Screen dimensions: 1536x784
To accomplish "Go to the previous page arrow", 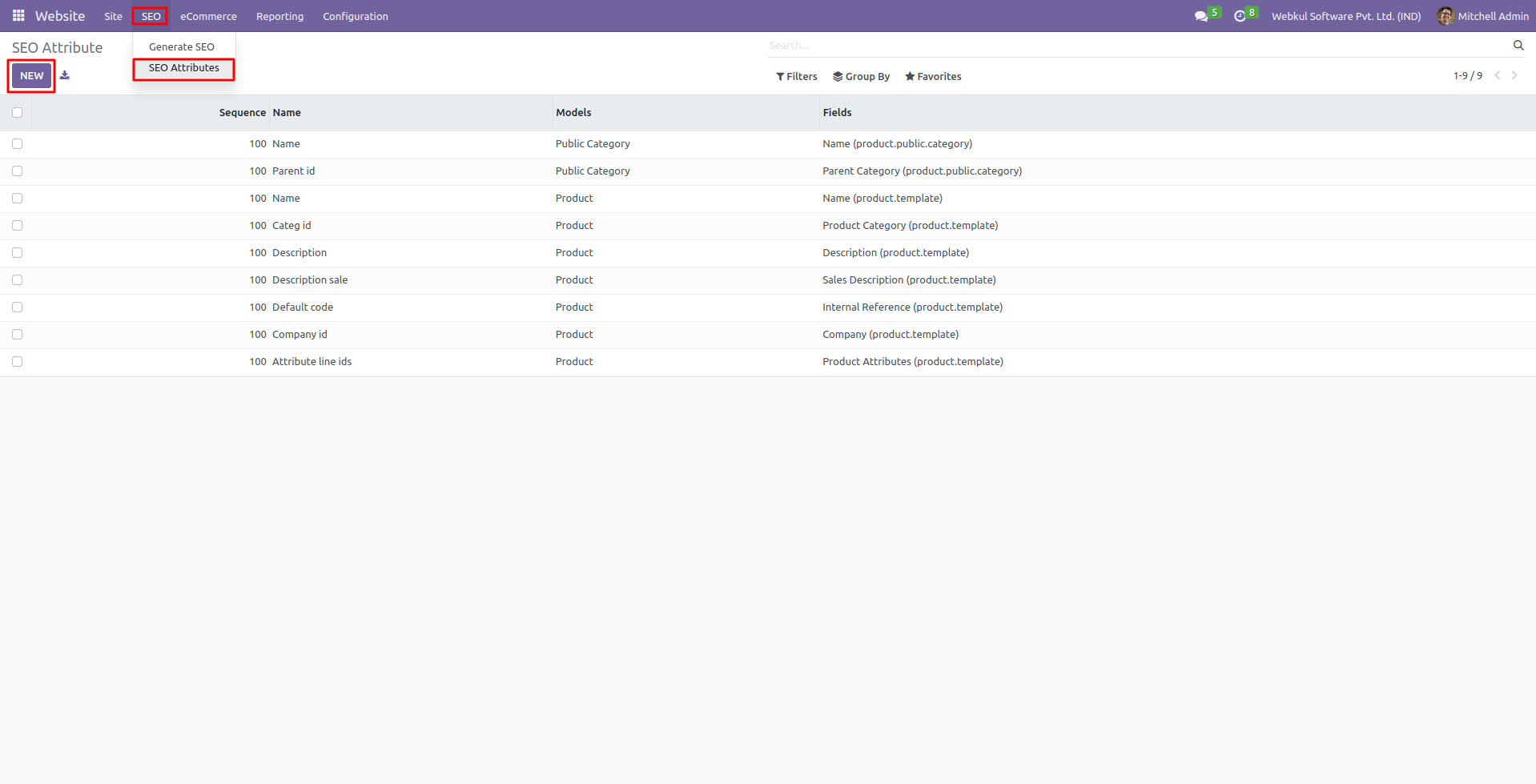I will [x=1497, y=76].
